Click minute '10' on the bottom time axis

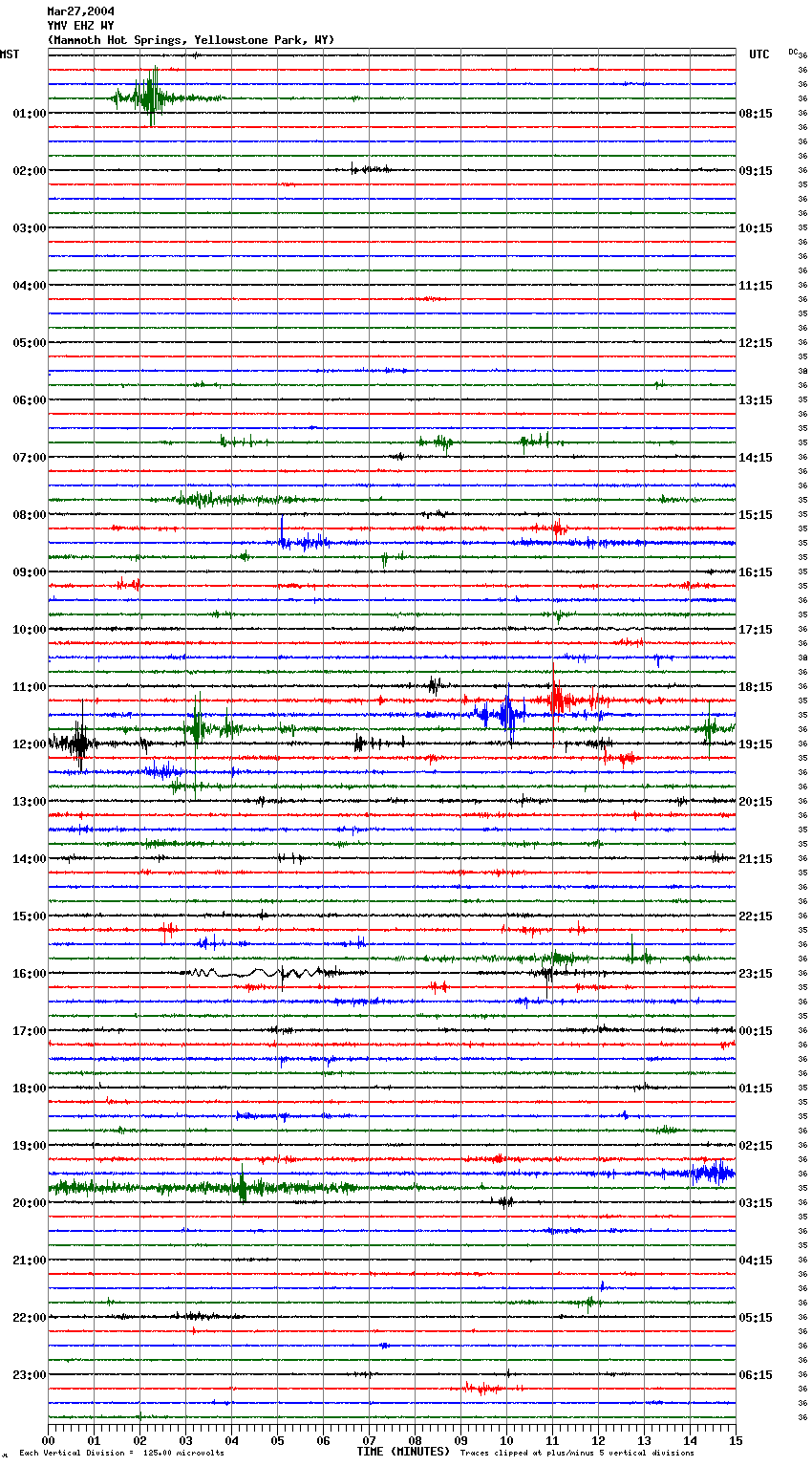click(x=506, y=1441)
